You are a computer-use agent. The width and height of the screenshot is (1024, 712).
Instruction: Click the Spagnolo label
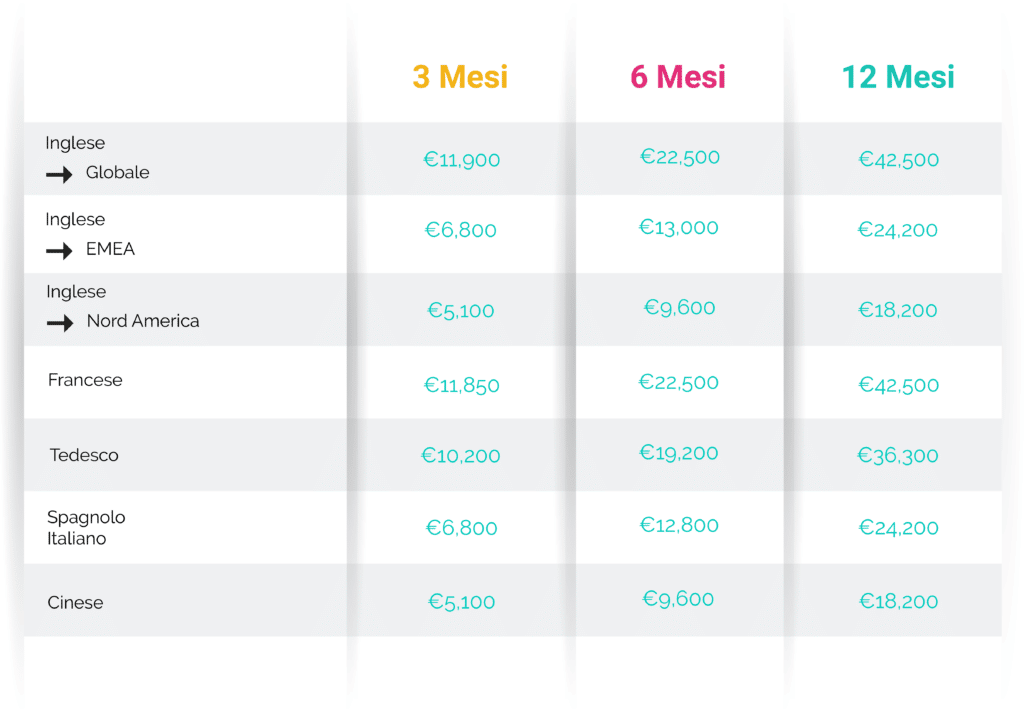tap(86, 518)
